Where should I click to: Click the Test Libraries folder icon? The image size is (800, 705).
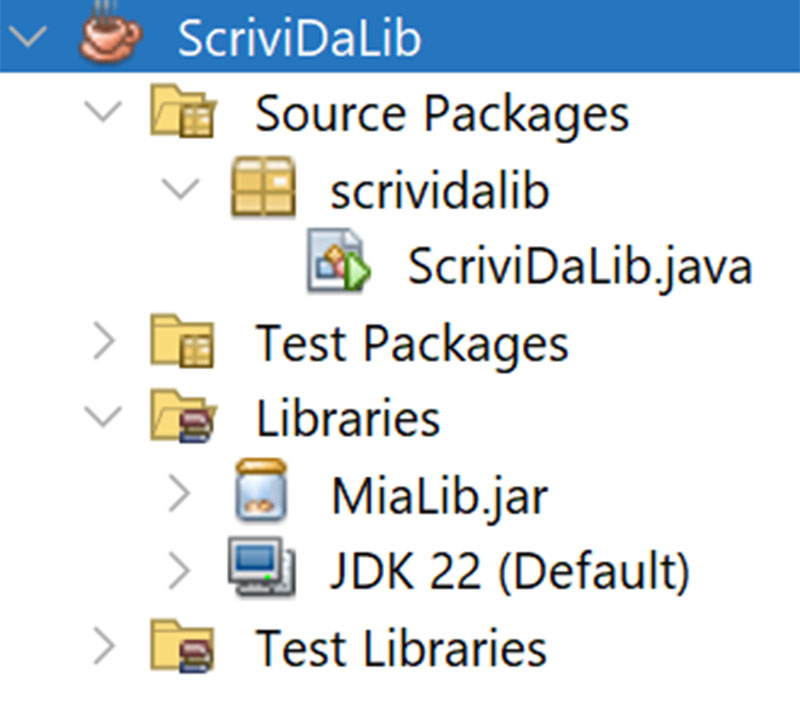[x=183, y=647]
